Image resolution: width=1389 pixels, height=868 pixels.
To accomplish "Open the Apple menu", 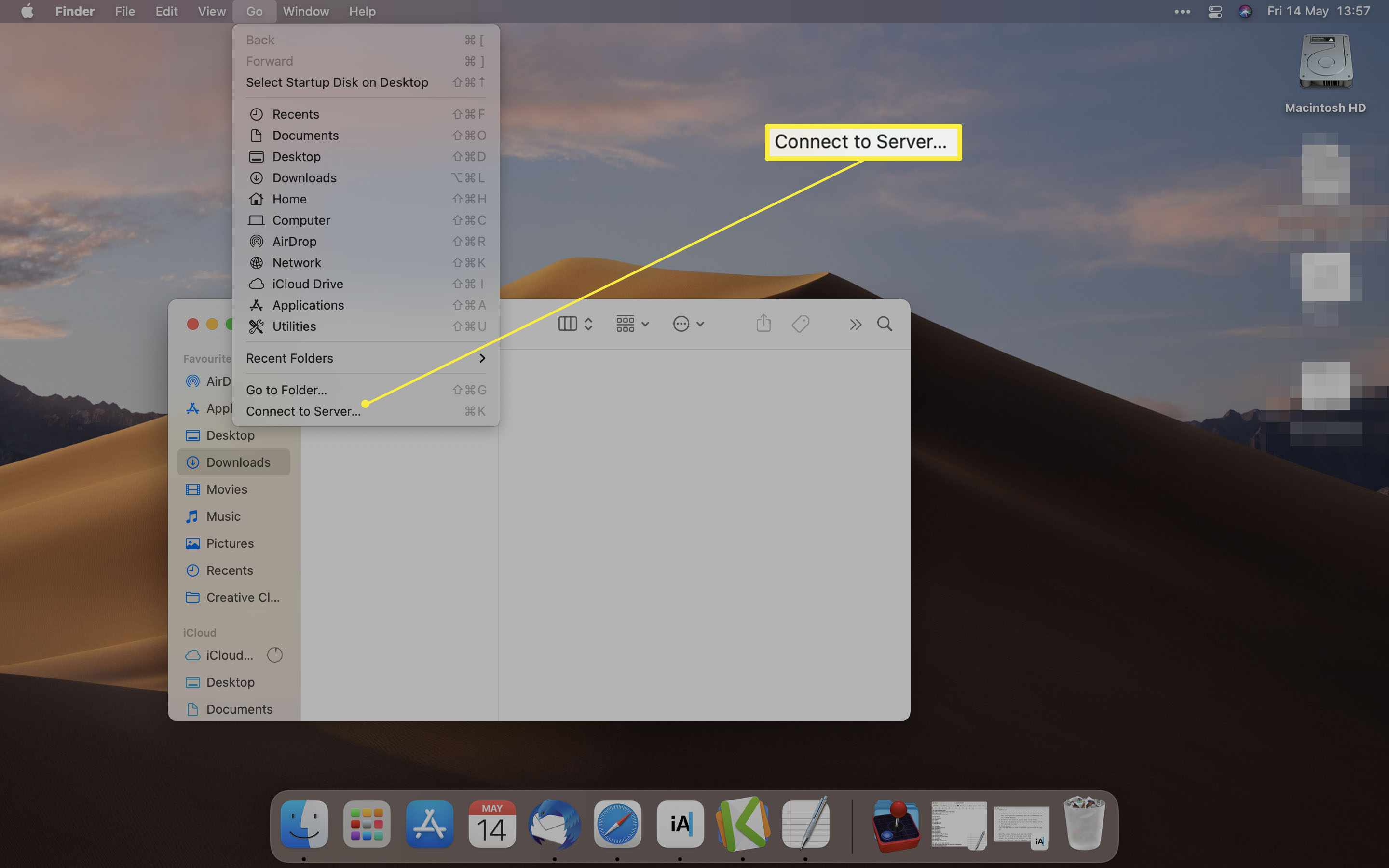I will [x=27, y=12].
